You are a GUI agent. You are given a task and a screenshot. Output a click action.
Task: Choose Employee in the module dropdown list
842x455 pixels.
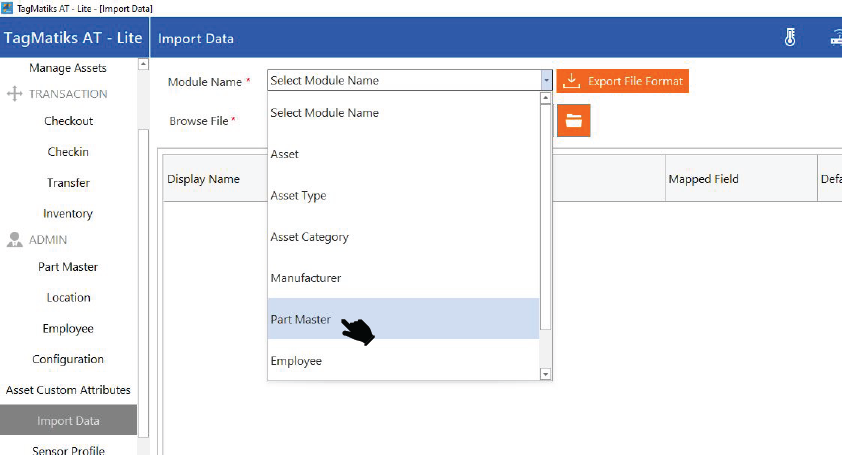[x=296, y=361]
